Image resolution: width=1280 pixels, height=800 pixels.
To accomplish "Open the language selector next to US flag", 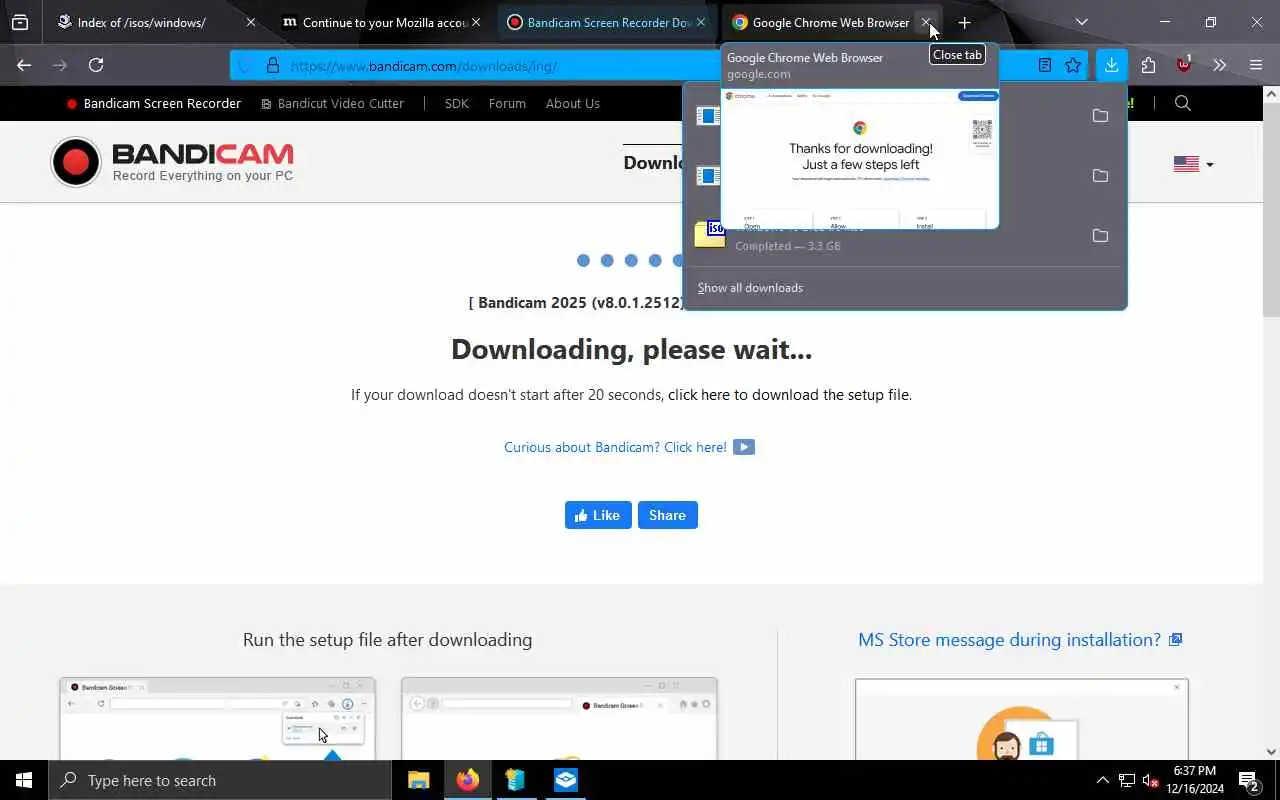I will (1194, 164).
